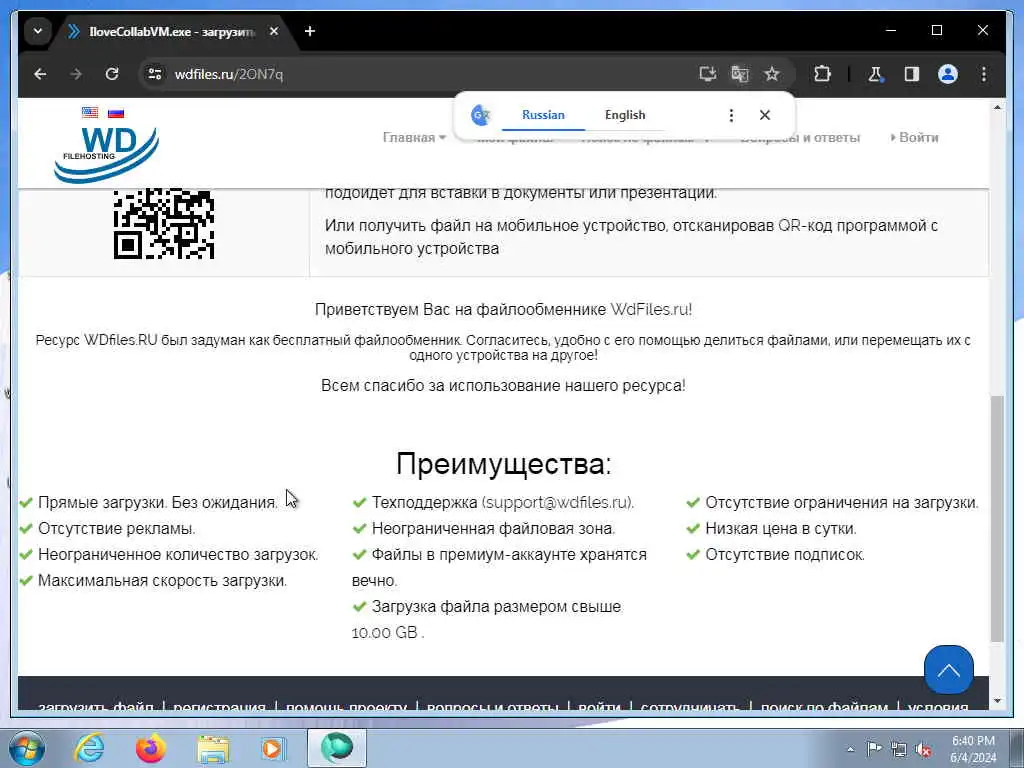Click footer link поиск по файлам
Screen dimensions: 1024x768
point(824,708)
